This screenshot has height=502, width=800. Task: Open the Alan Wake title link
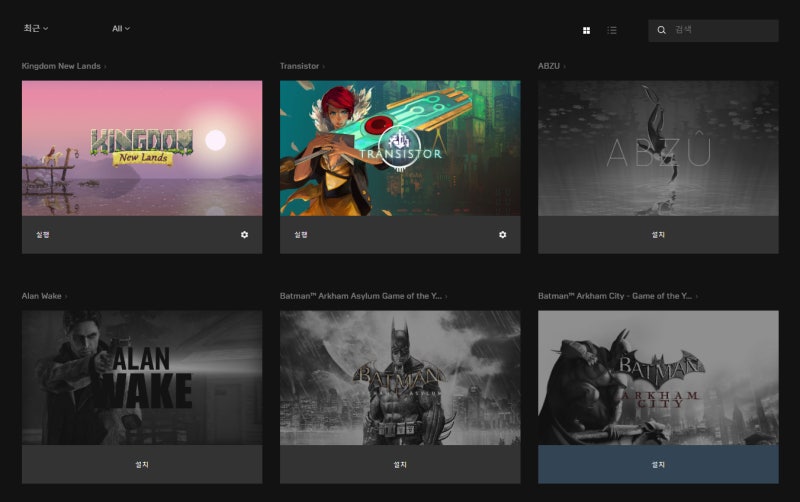(x=44, y=296)
